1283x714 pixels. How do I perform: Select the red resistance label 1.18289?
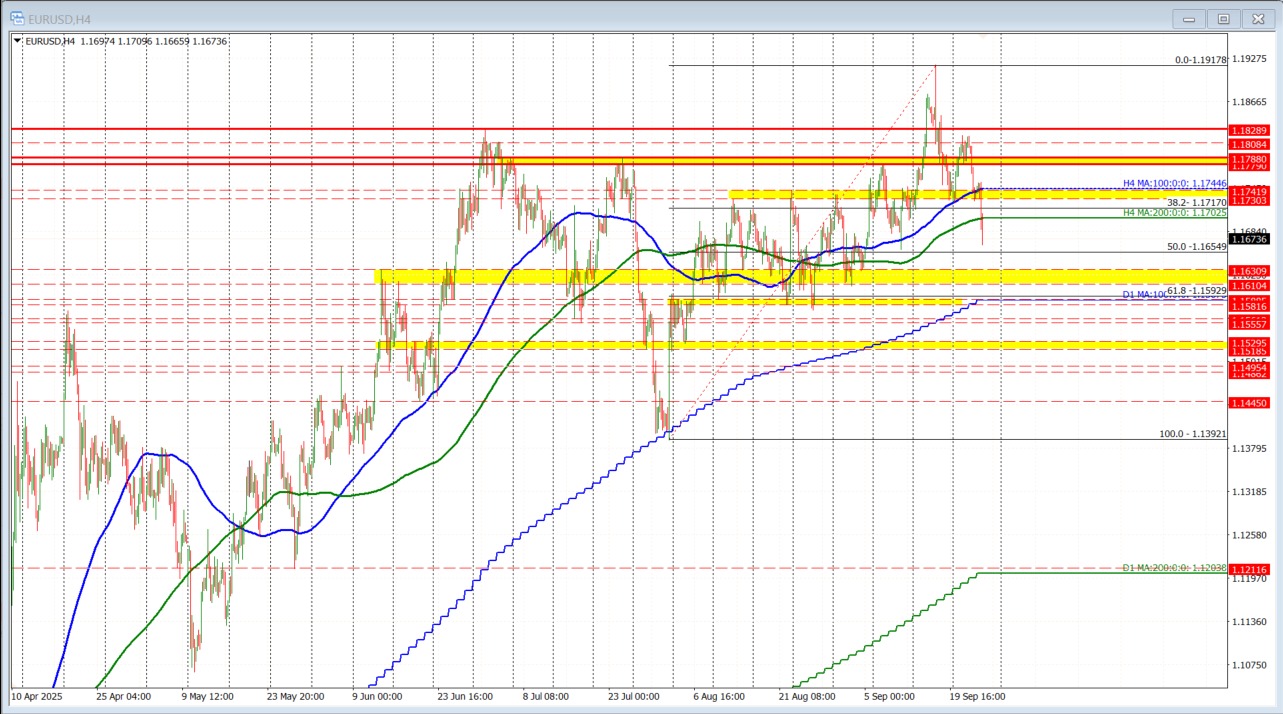[x=1248, y=131]
